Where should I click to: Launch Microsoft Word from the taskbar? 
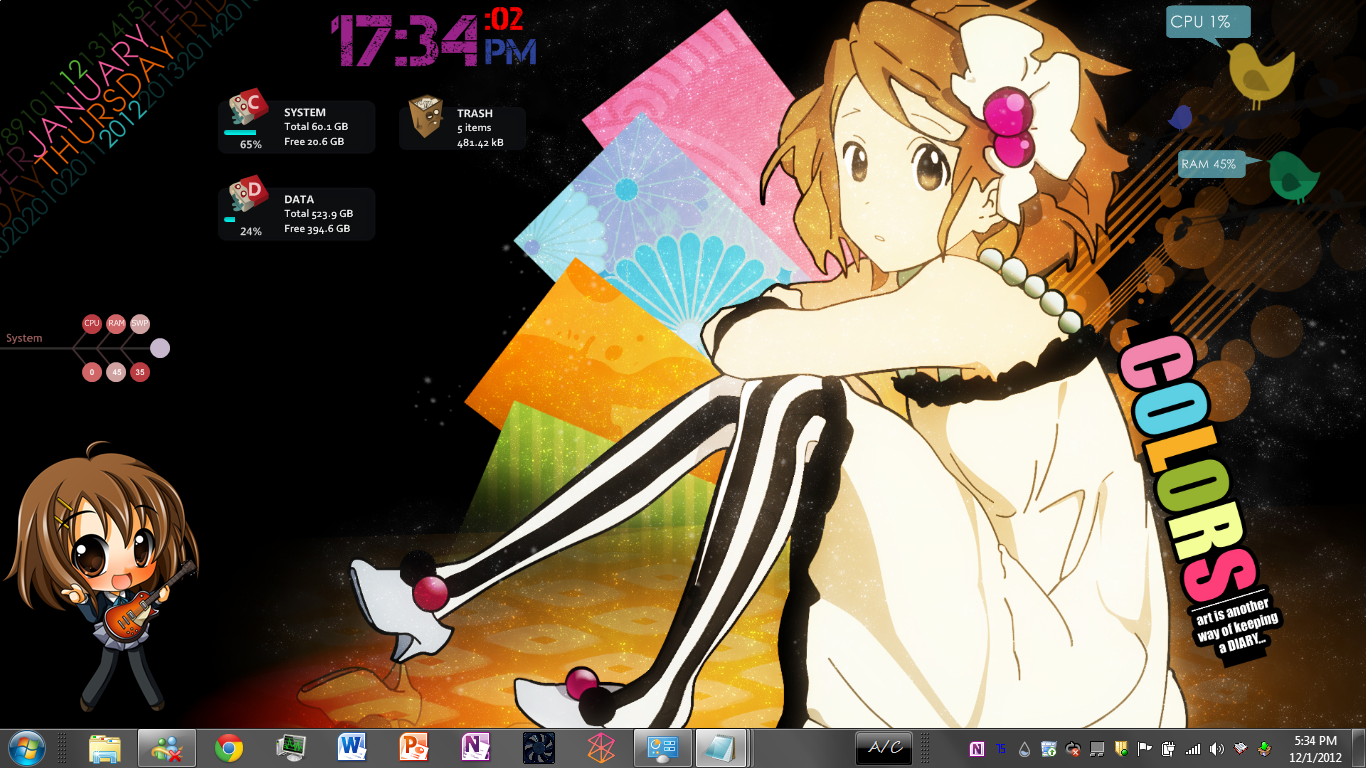click(x=352, y=748)
